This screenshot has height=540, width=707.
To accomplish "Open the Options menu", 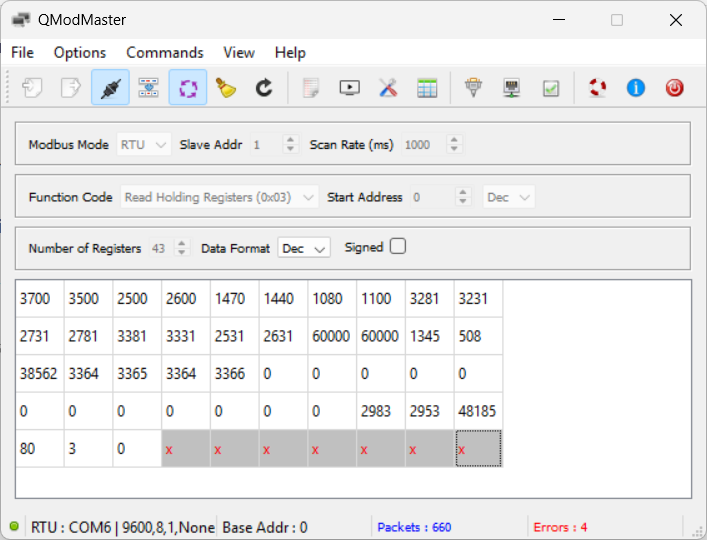I will pos(80,53).
